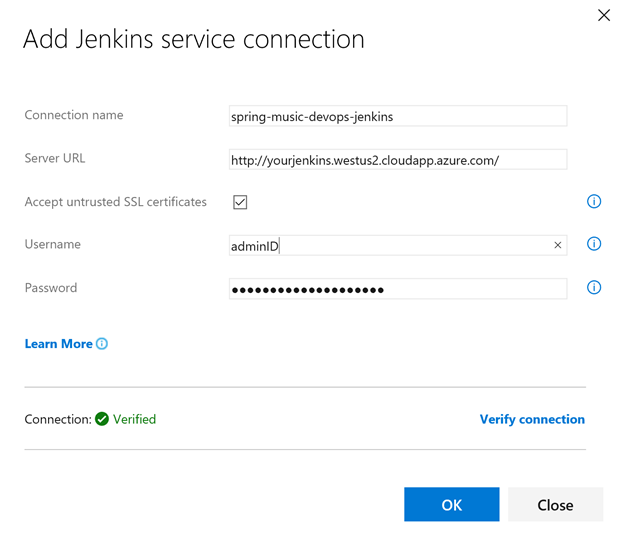Open info icon for SSL certificates row

tap(594, 202)
